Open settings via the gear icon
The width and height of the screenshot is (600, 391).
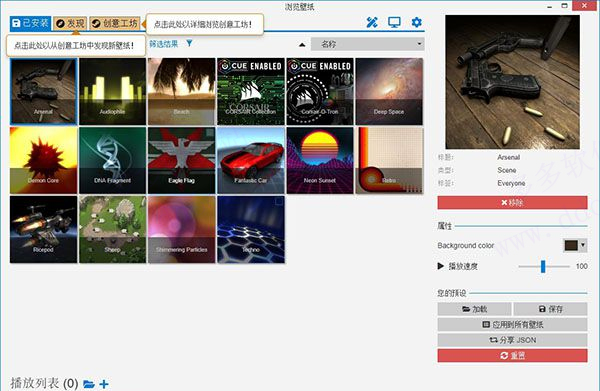pos(416,22)
